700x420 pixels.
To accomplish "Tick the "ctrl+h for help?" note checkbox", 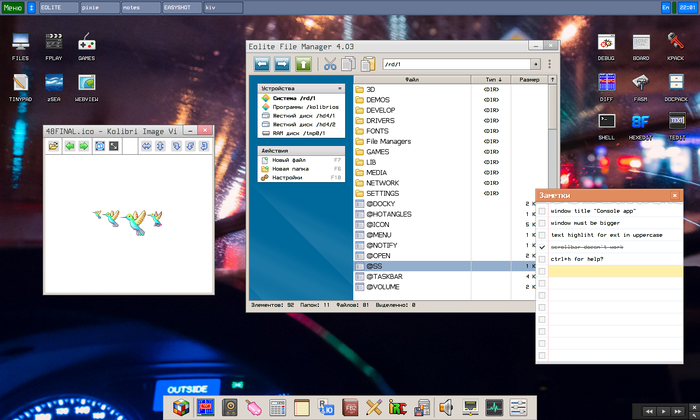I will pos(542,259).
